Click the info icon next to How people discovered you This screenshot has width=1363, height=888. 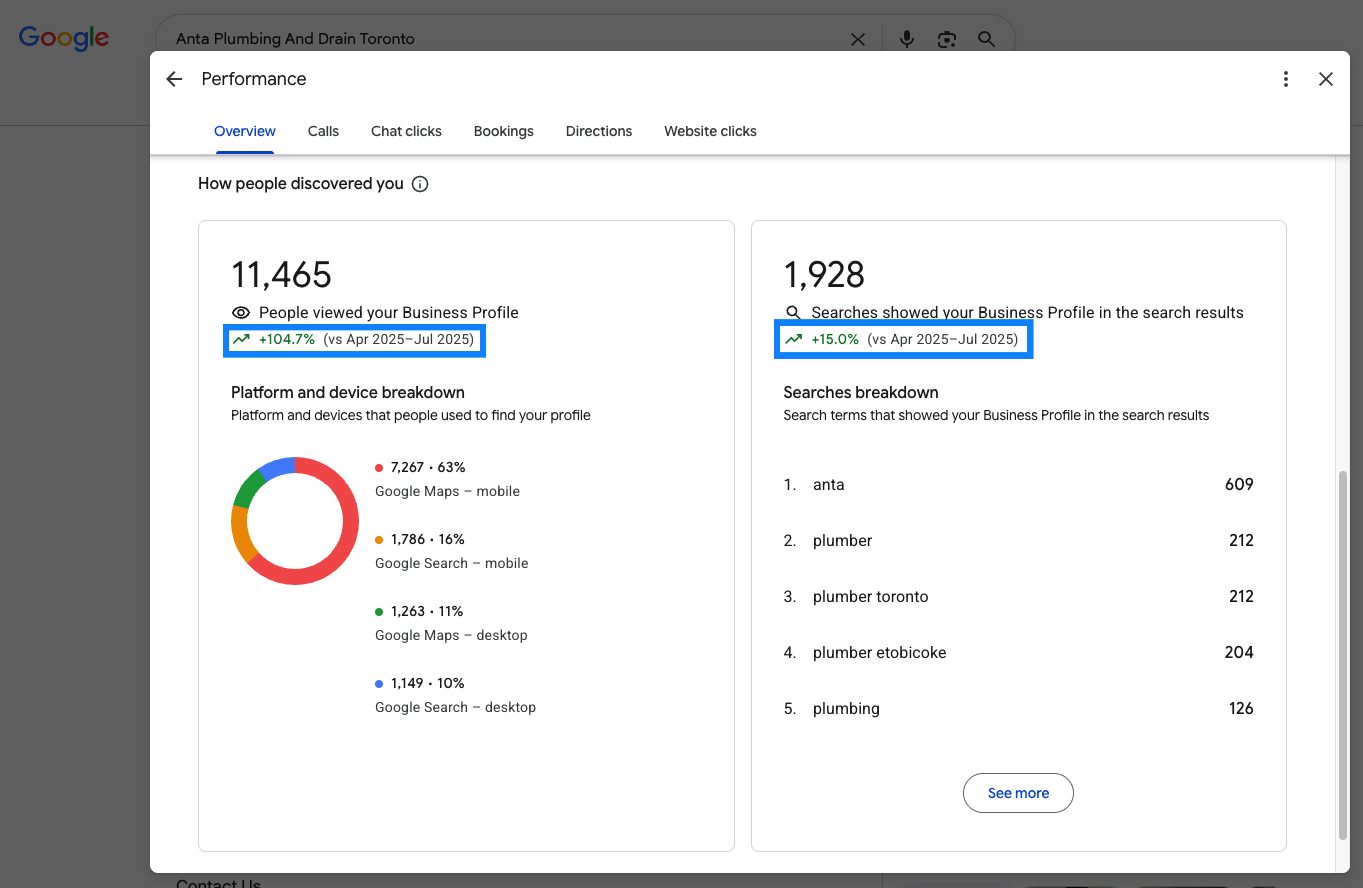click(x=420, y=184)
